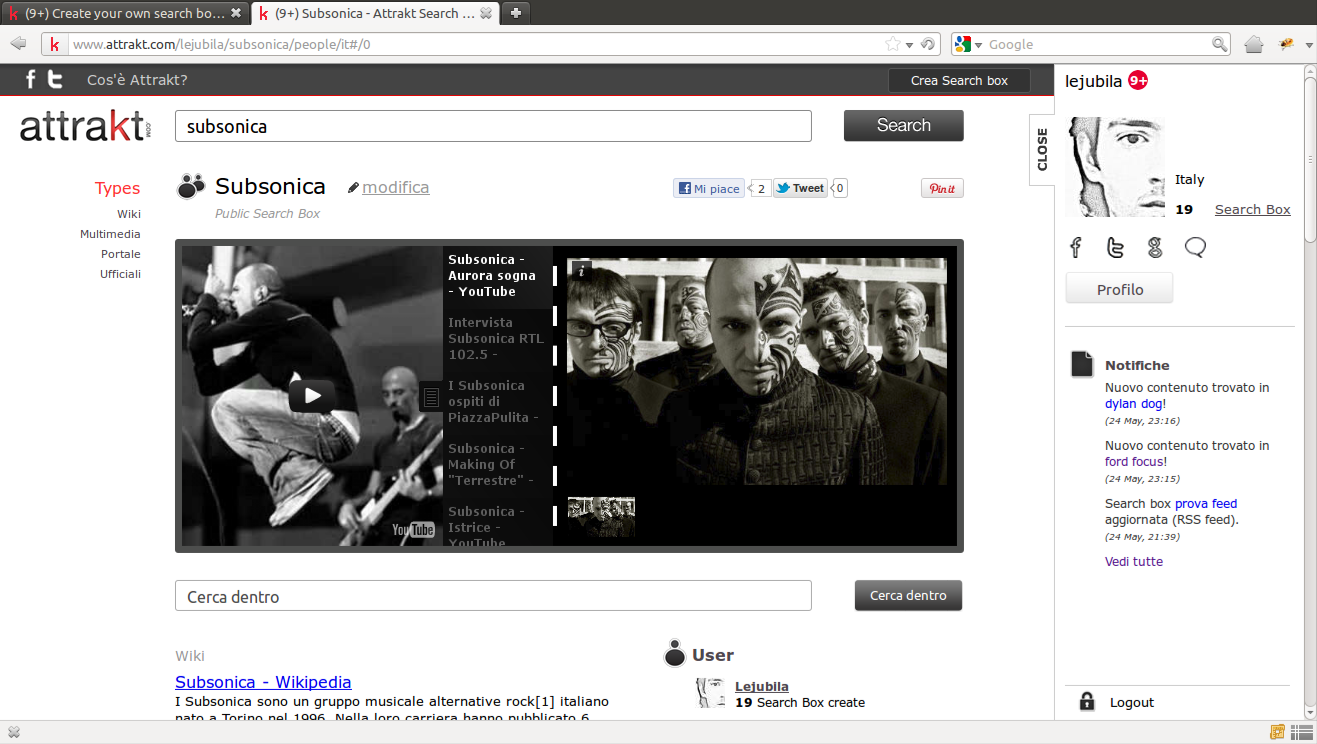The height and width of the screenshot is (744, 1317).
Task: Click the YouTube logo in video
Action: (x=413, y=529)
